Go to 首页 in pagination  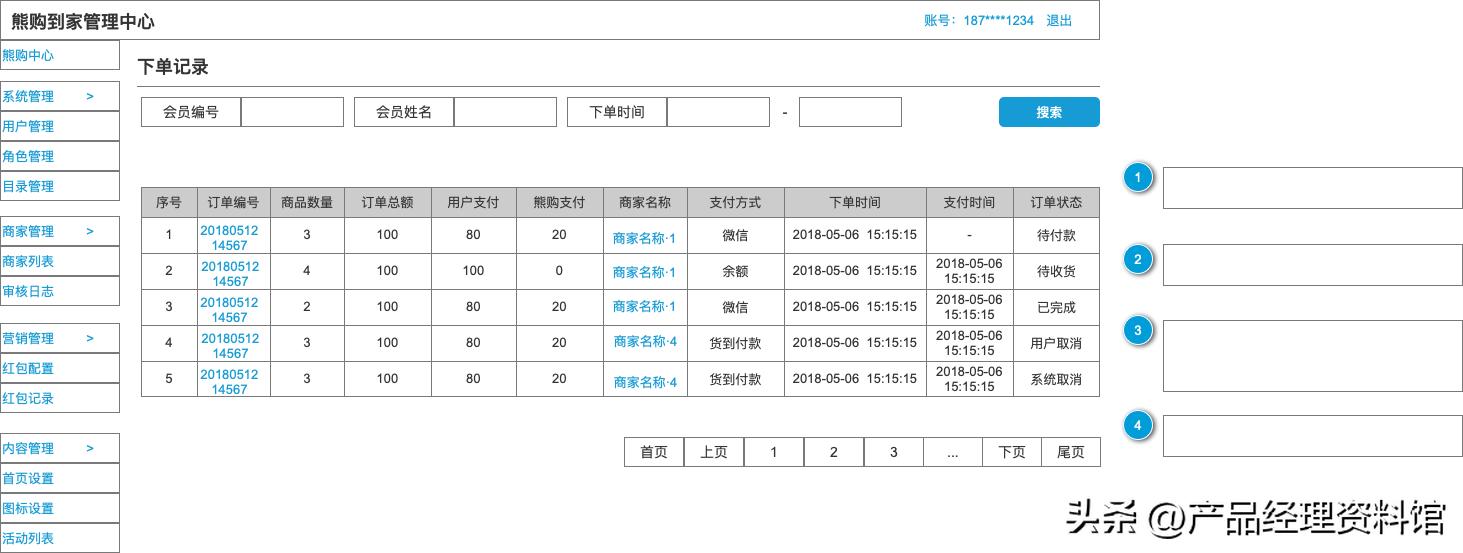654,452
